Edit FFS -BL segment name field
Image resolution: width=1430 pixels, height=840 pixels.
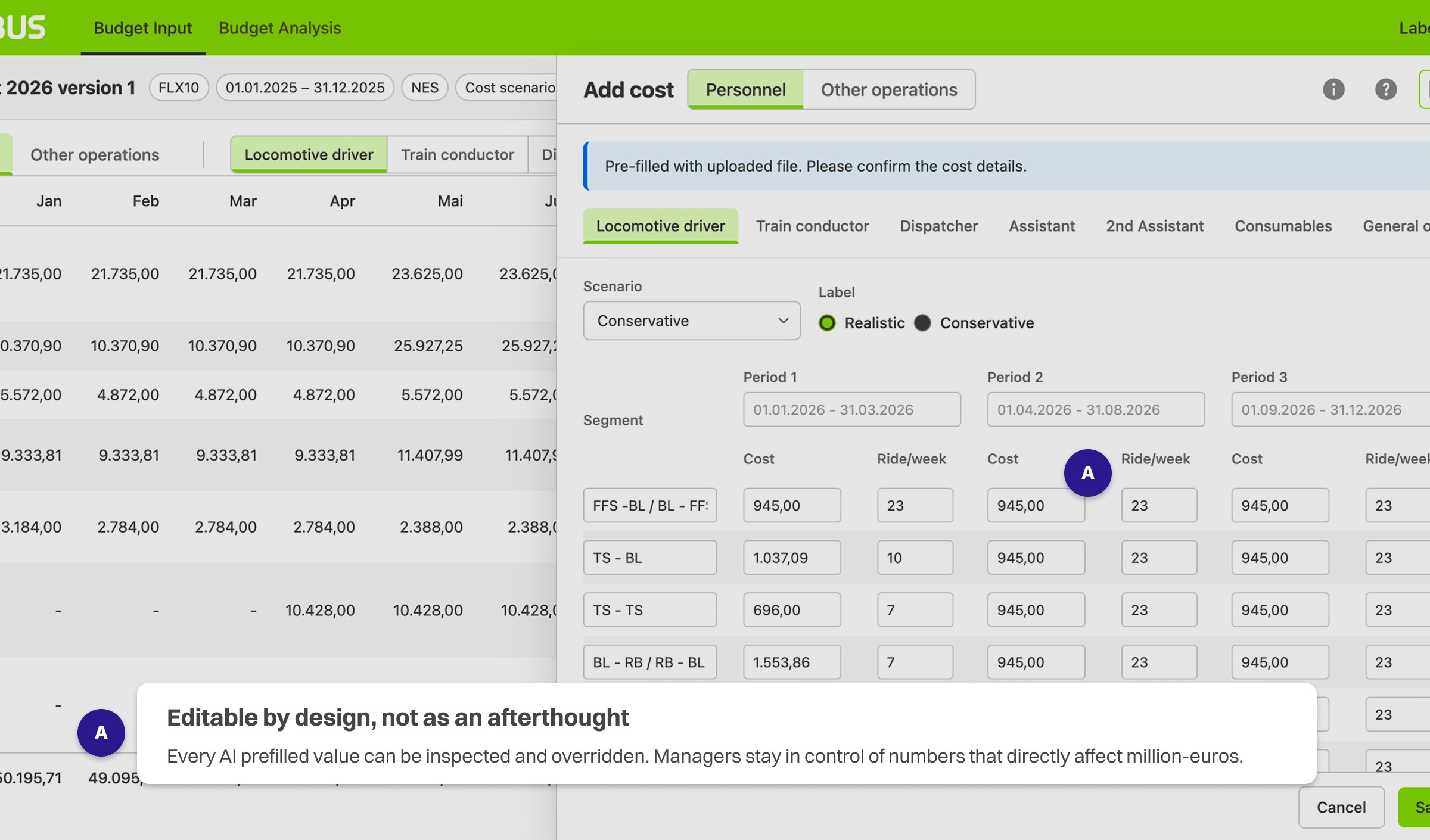point(649,505)
